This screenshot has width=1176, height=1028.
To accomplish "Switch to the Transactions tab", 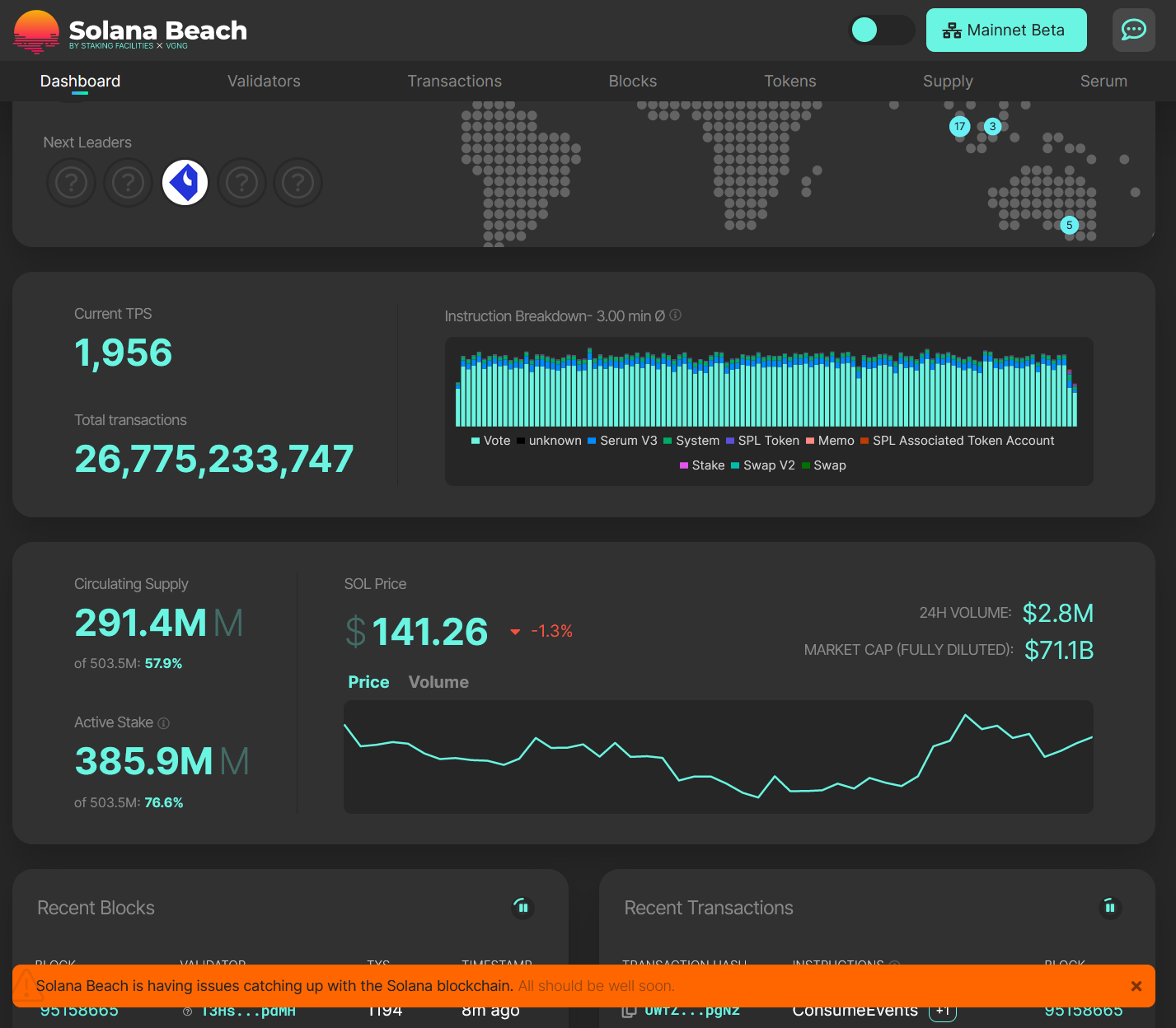I will [454, 81].
